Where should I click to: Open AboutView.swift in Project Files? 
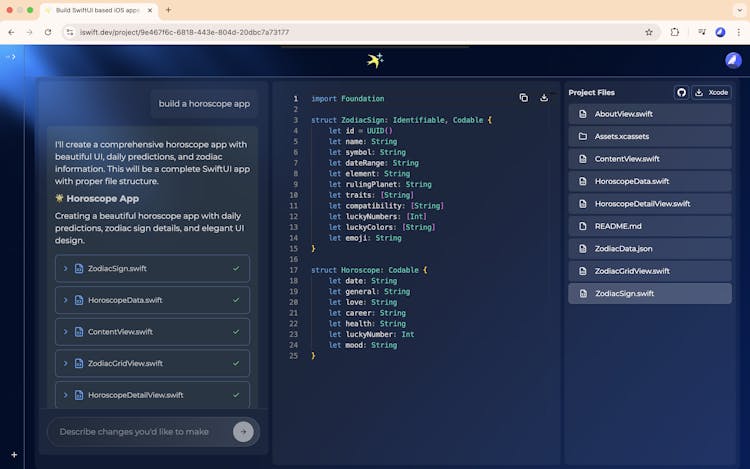650,114
